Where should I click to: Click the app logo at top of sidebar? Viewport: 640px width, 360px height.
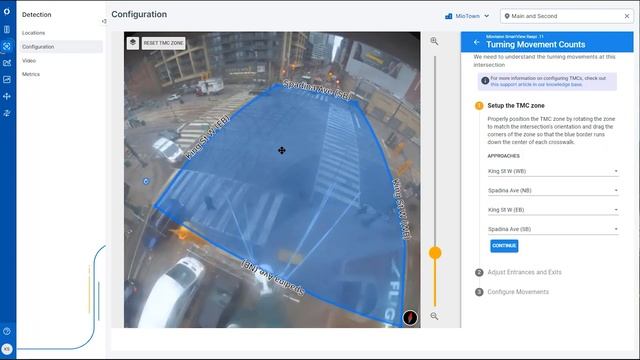7,11
